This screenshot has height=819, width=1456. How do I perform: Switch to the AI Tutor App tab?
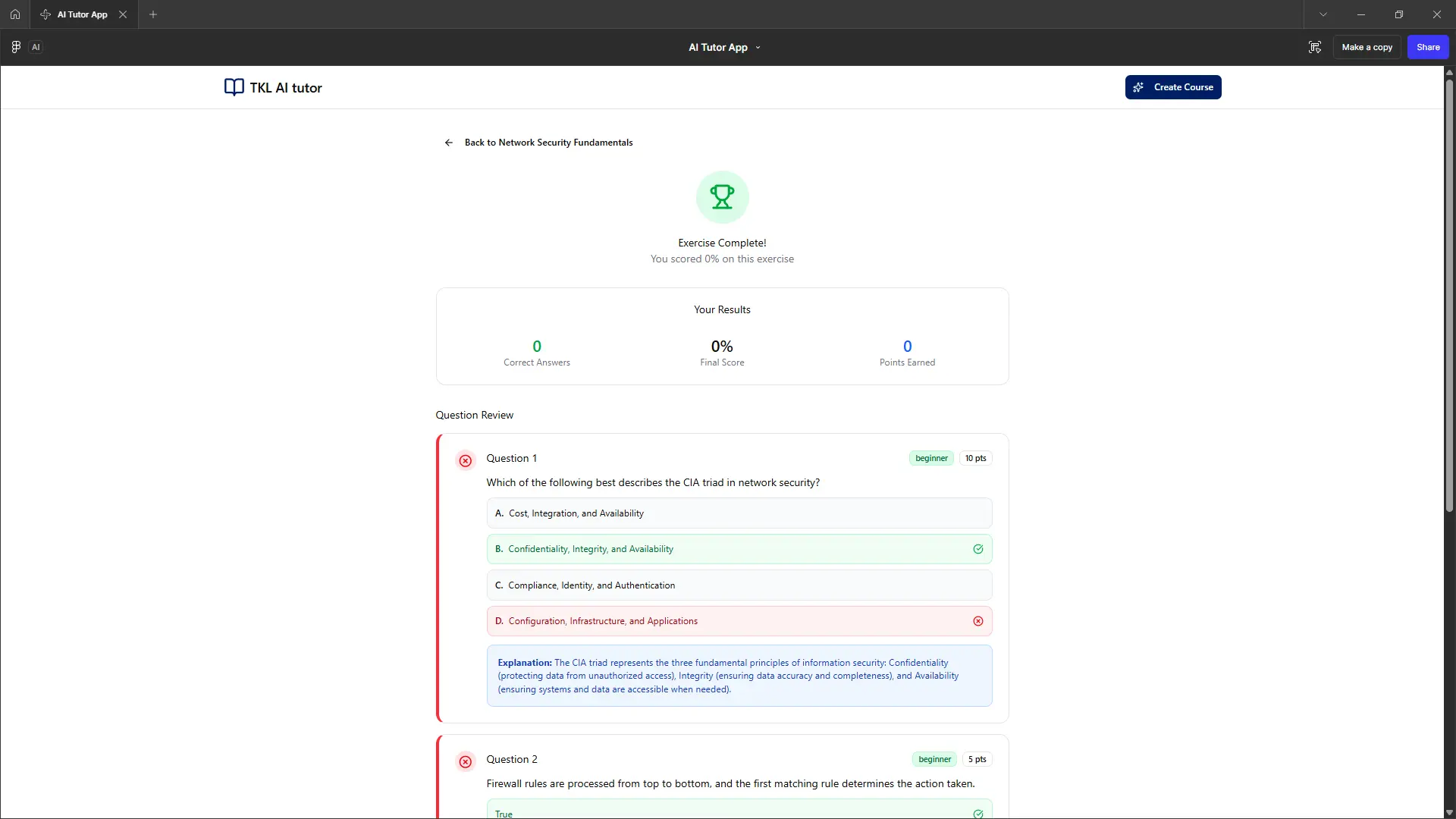[82, 14]
